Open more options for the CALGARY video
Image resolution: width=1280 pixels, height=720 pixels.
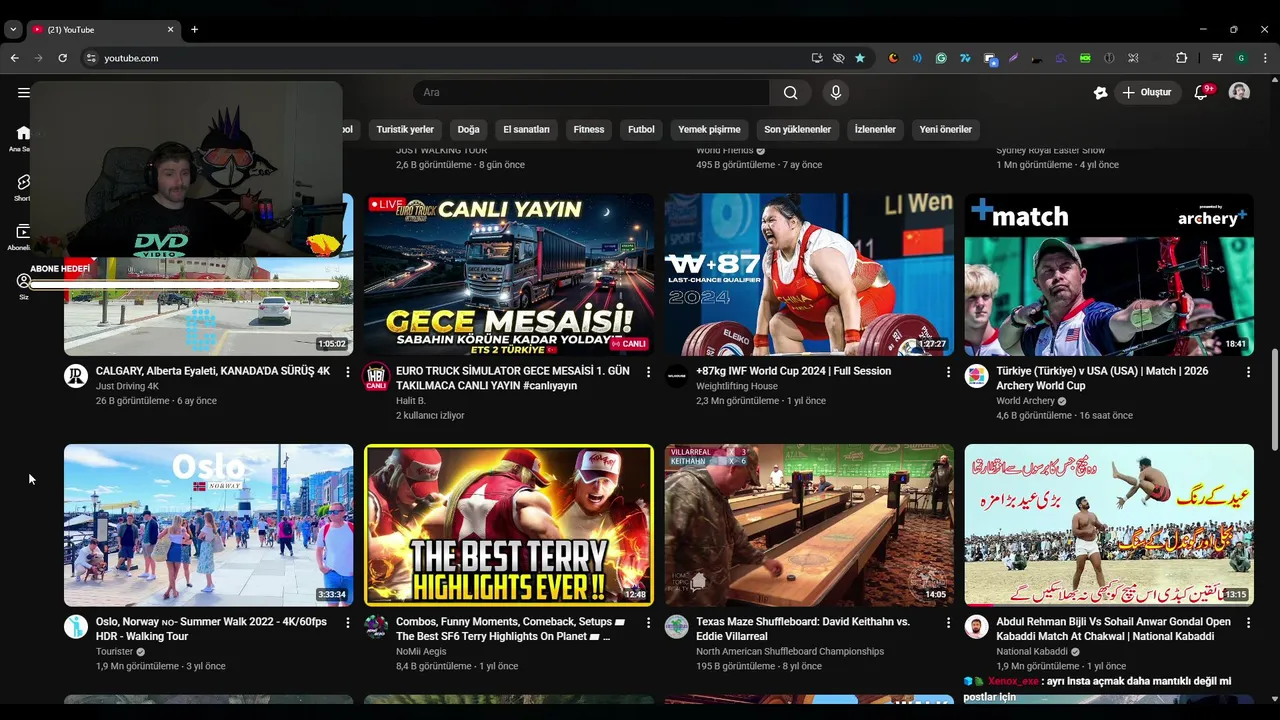348,372
